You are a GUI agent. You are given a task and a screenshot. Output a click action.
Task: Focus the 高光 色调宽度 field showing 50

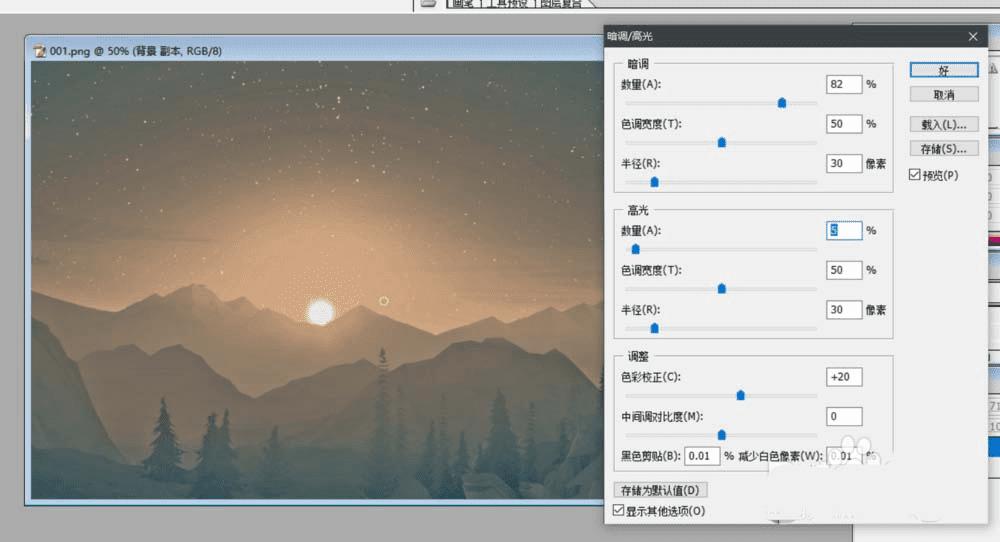[x=844, y=270]
